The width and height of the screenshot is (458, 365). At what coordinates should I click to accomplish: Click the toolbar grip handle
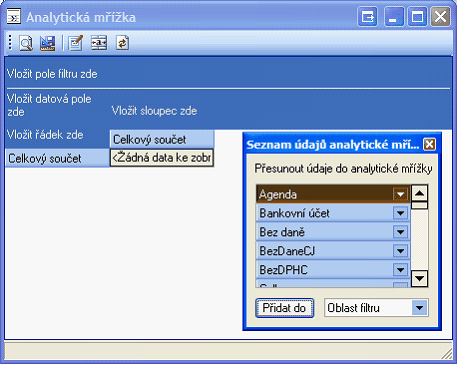coord(10,43)
